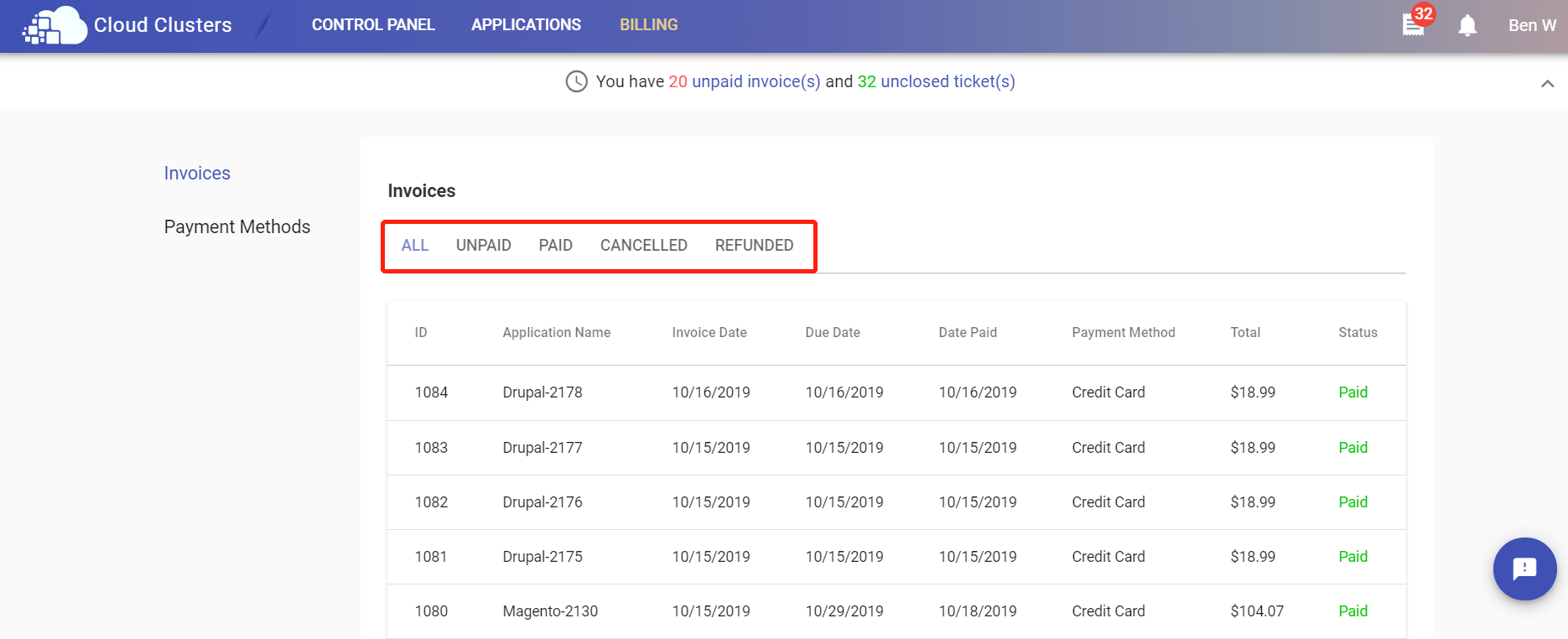The height and width of the screenshot is (639, 1568).
Task: Open the chat feedback floating button
Action: [x=1524, y=569]
